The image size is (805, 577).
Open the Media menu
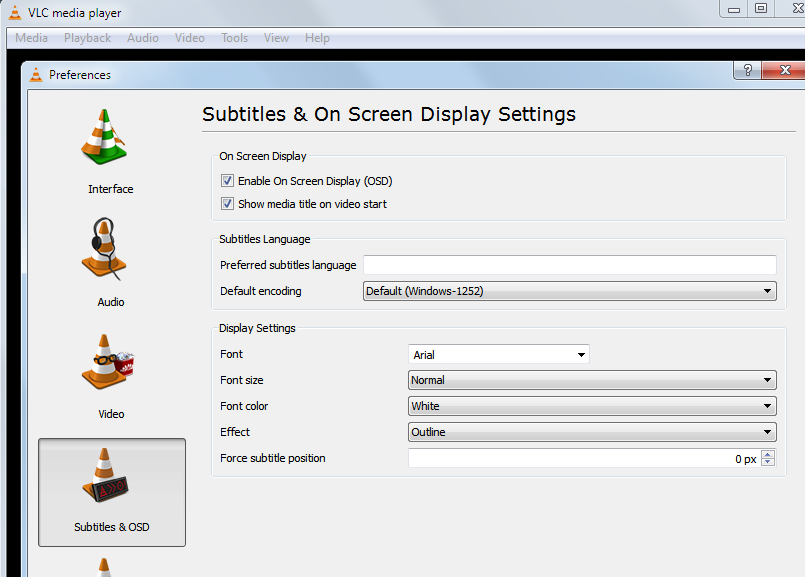pyautogui.click(x=31, y=38)
